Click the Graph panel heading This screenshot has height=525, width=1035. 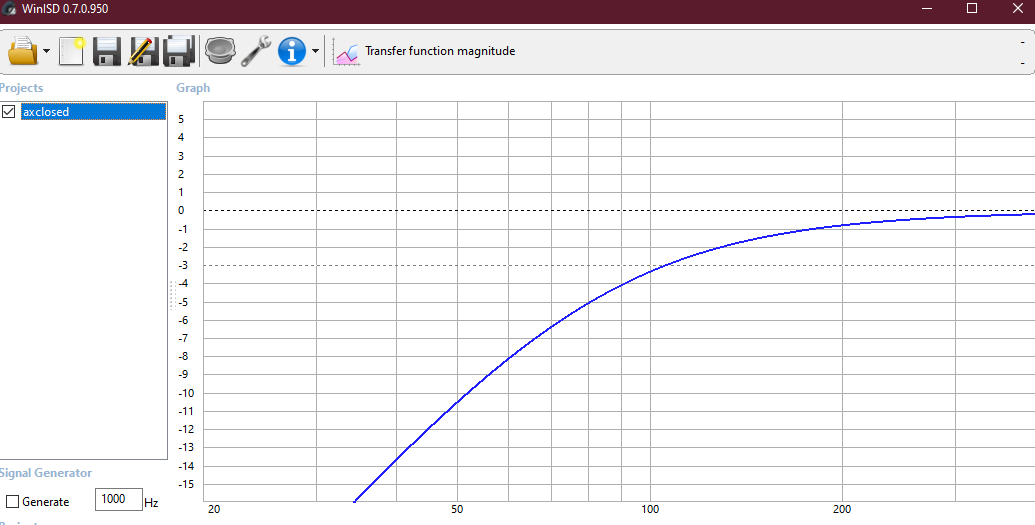(x=193, y=88)
